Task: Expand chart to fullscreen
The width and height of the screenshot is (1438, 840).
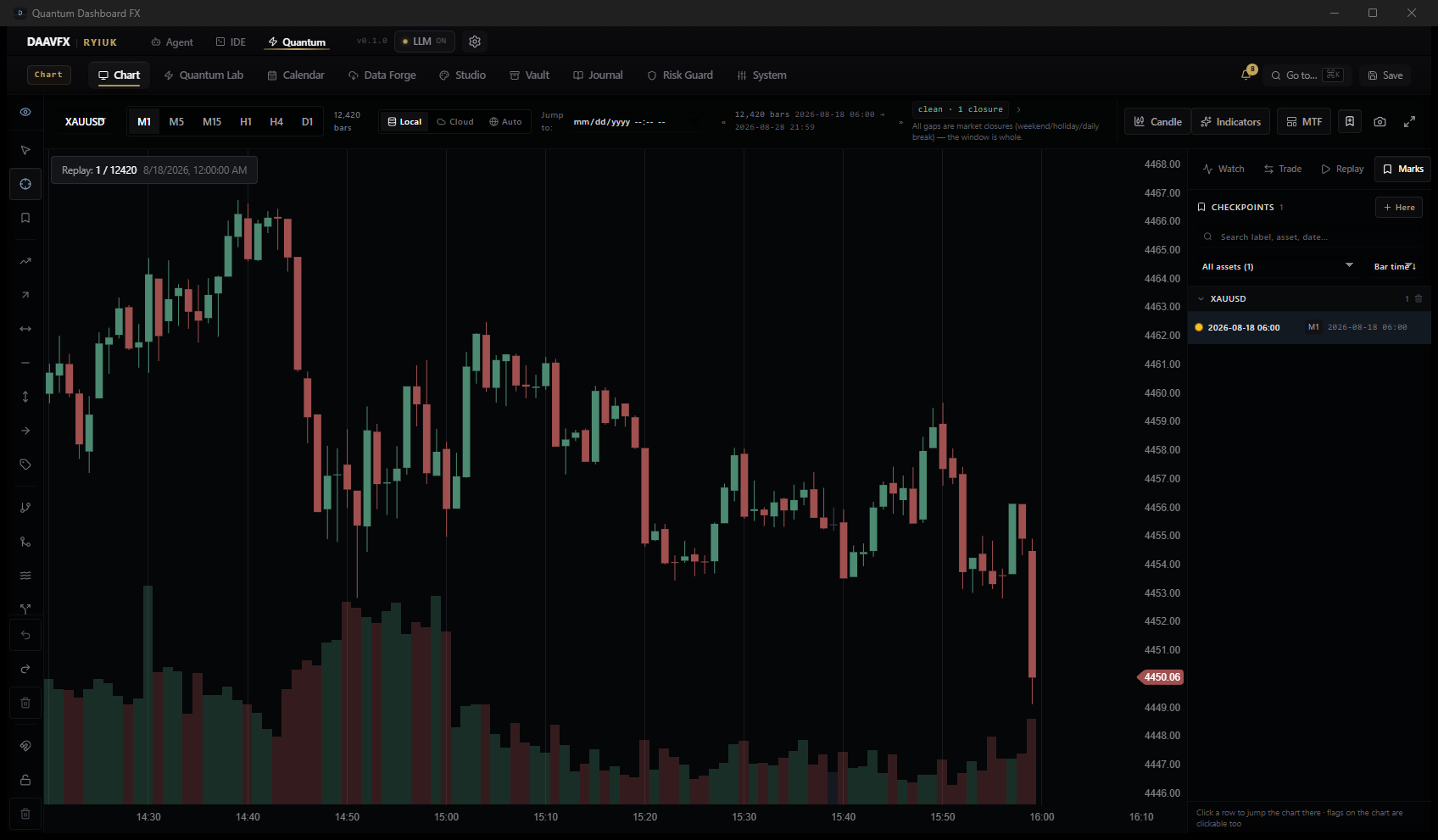Action: point(1409,122)
